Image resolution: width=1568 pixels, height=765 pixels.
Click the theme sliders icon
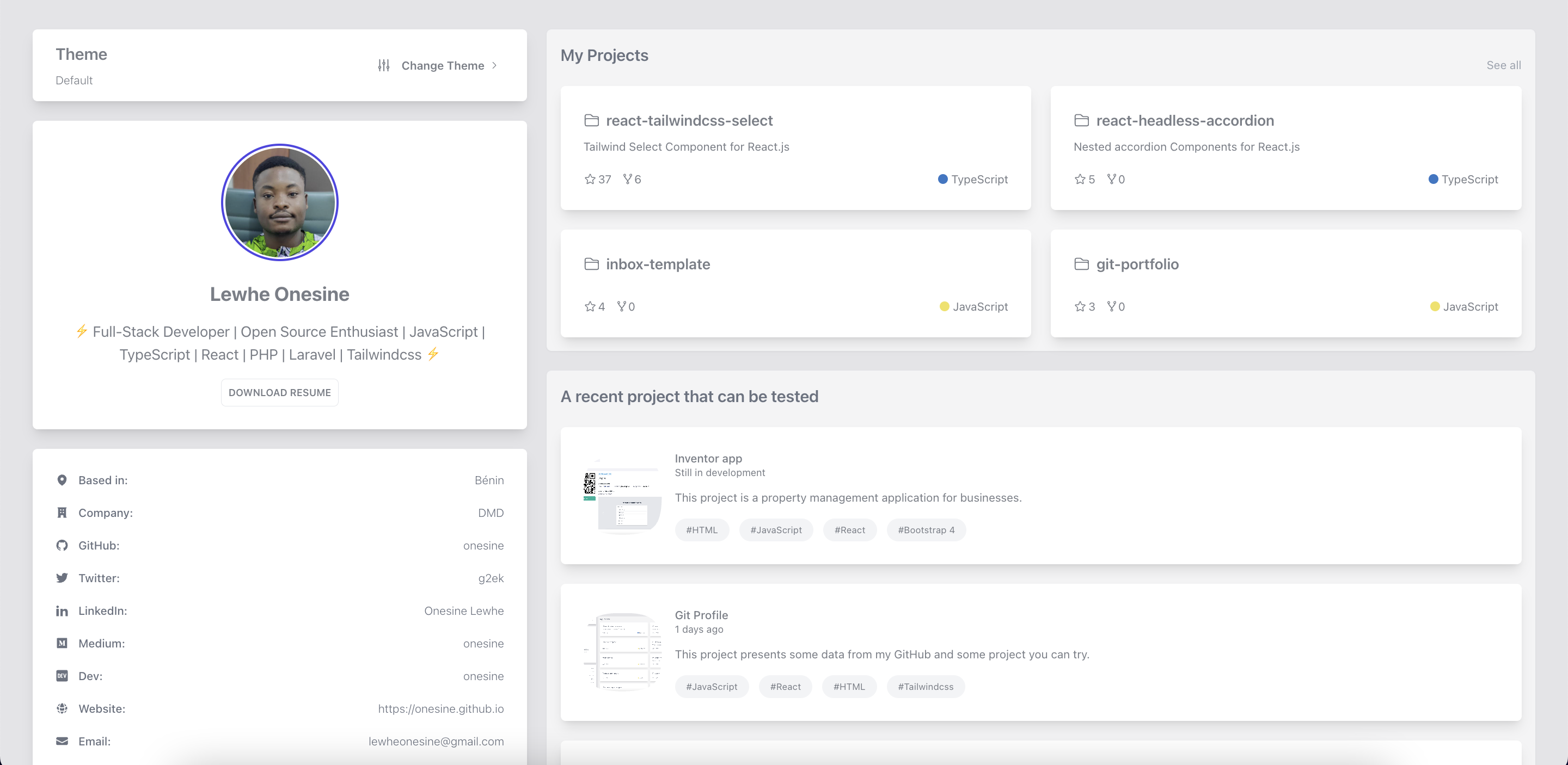click(x=383, y=65)
